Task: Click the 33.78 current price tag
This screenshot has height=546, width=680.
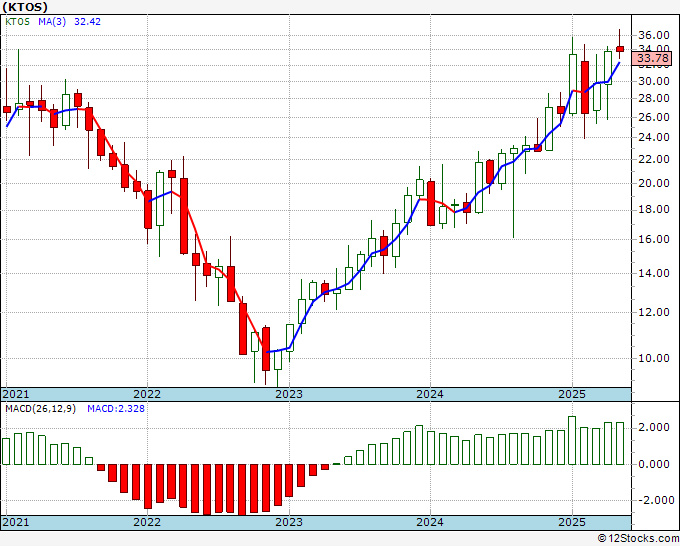Action: coord(652,58)
